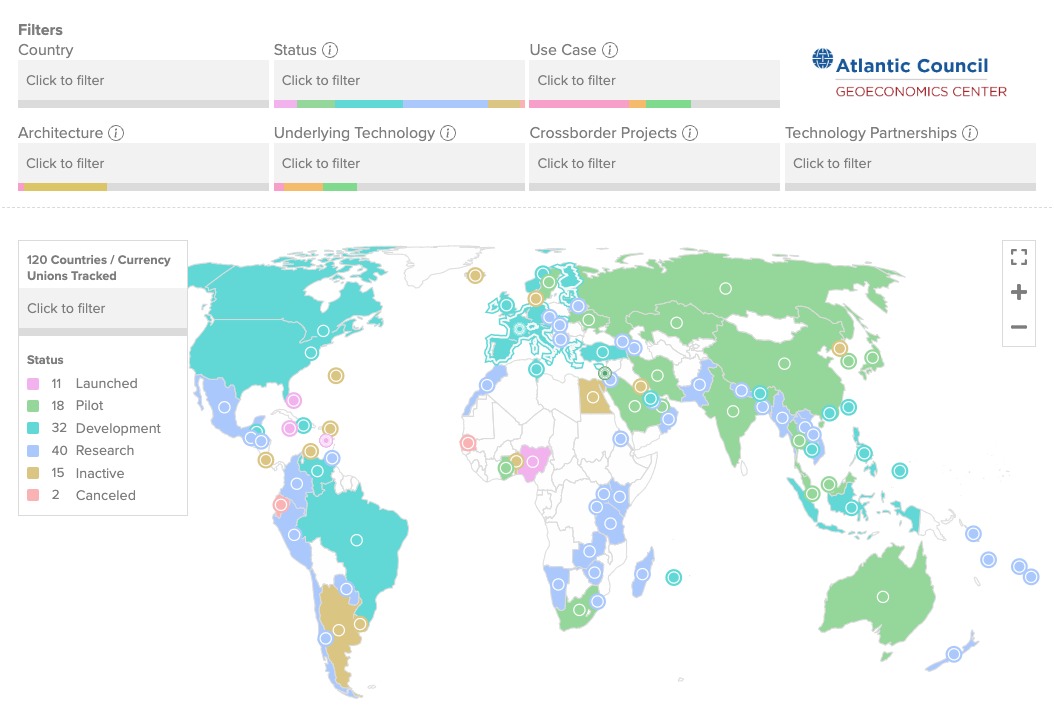Open the Use Case filter dropdown
Viewport: 1054px width, 708px height.
point(654,80)
